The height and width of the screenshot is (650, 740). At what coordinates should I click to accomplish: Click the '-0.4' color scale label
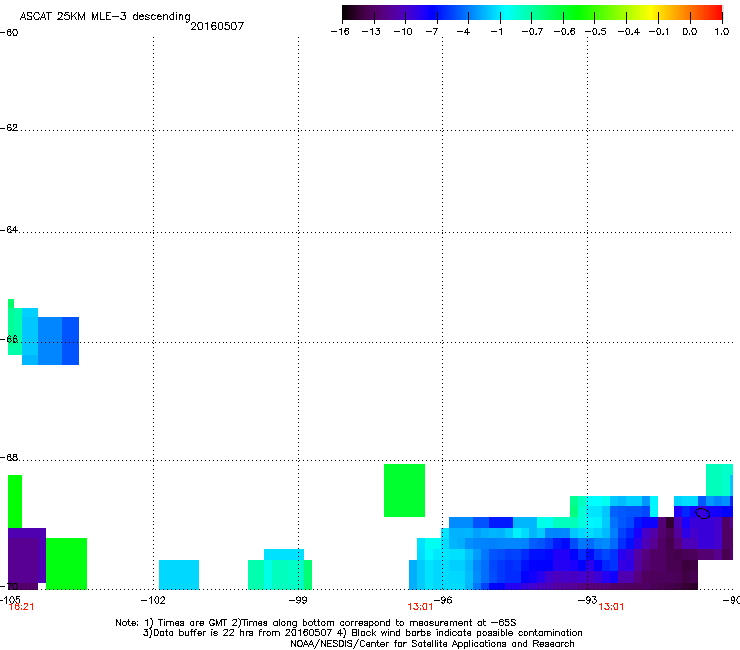coord(629,32)
